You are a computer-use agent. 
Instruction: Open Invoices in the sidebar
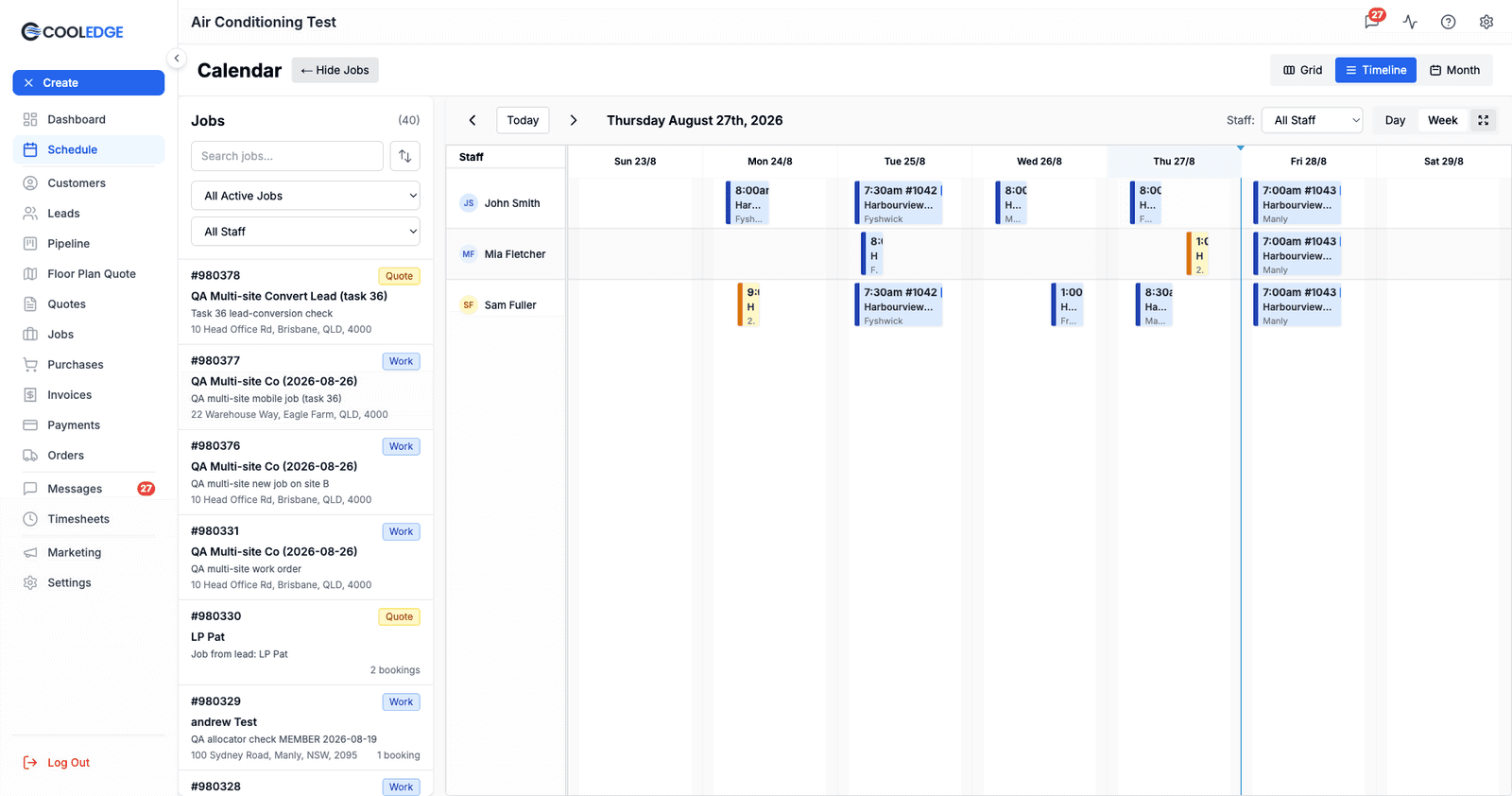pyautogui.click(x=88, y=395)
